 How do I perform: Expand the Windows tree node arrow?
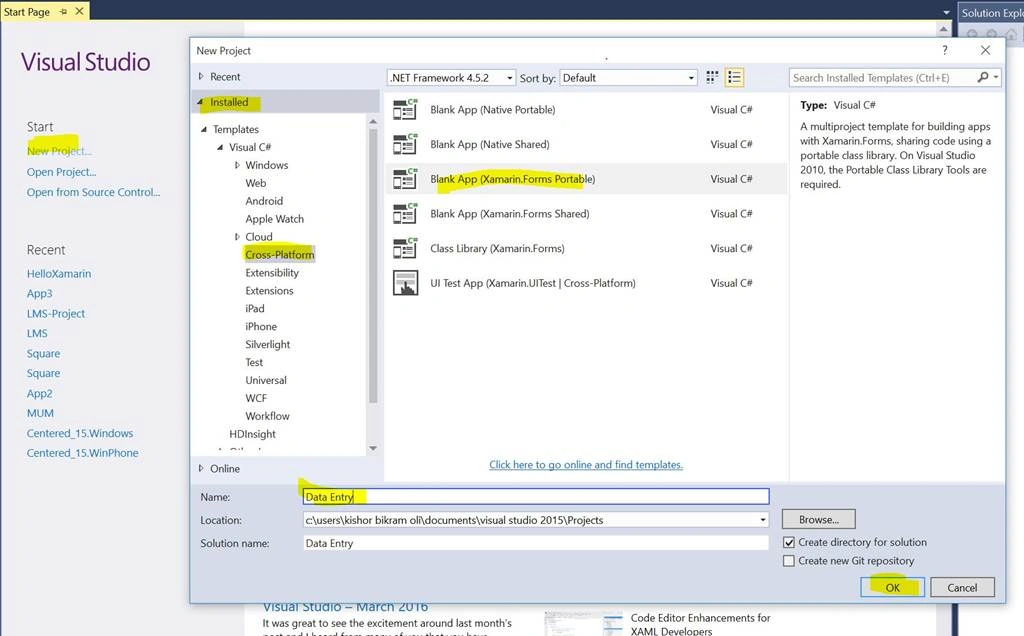tap(237, 165)
